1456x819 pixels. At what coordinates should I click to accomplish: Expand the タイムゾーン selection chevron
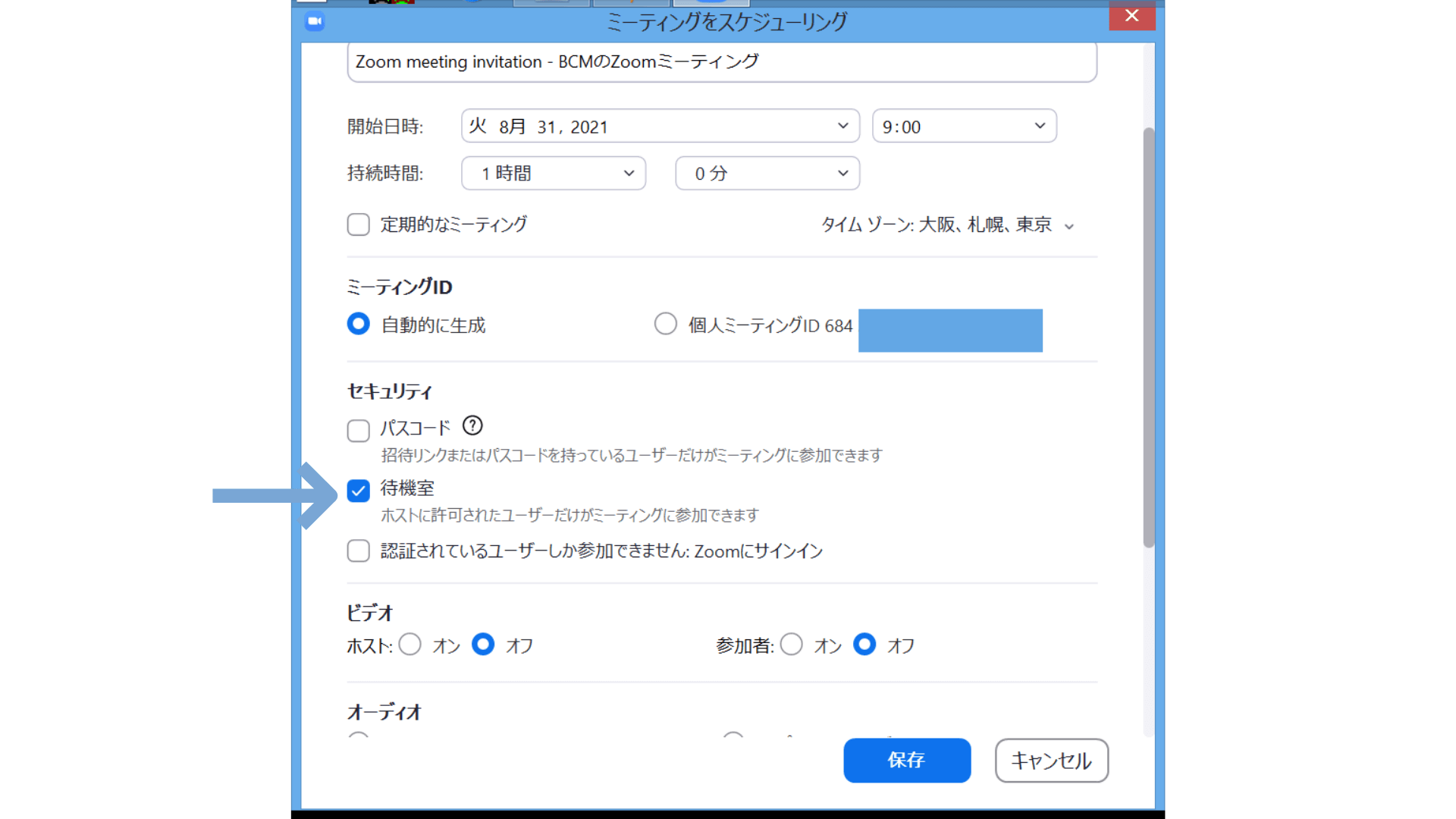pos(1070,225)
